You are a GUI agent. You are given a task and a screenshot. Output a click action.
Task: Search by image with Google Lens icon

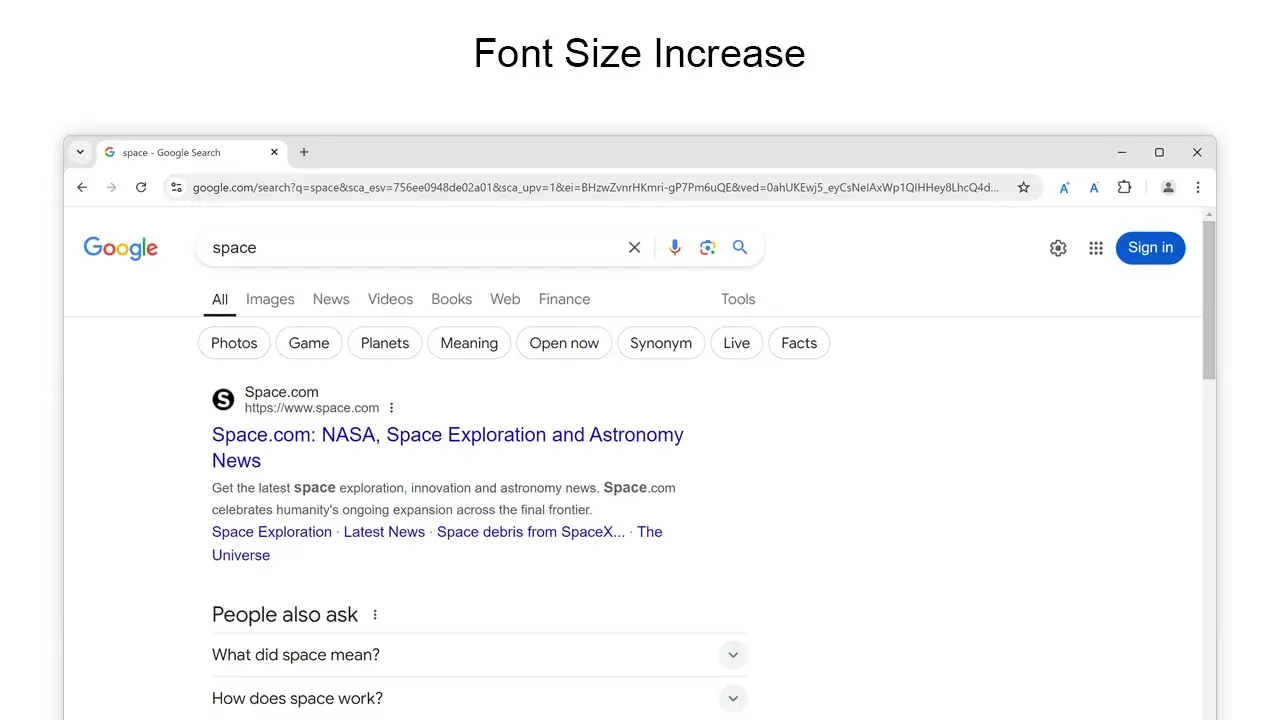(707, 247)
